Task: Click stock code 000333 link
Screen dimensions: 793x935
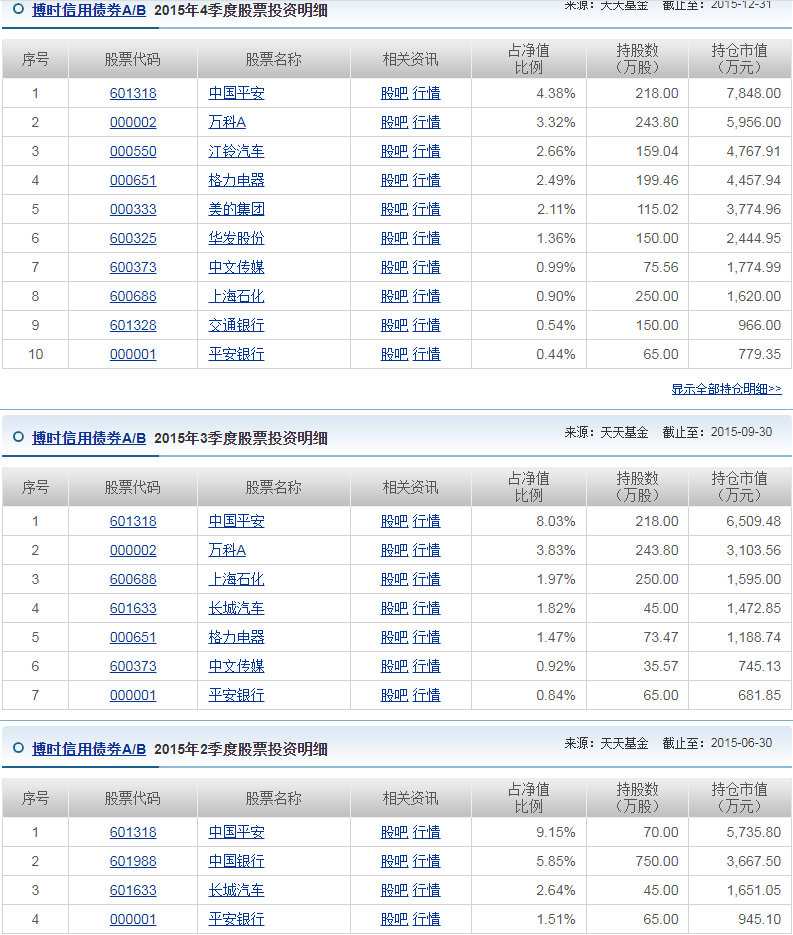Action: pos(133,209)
